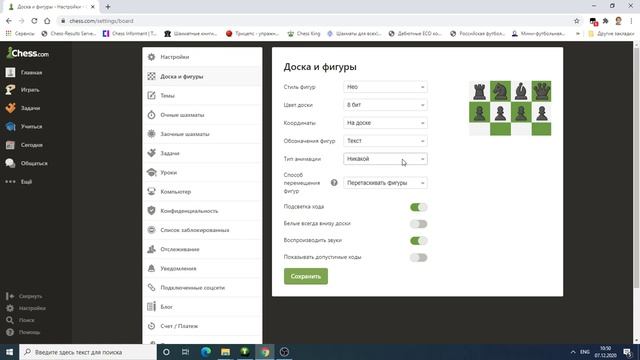Click the Очные шахматы clock icon
Image resolution: width=640 pixels, height=360 pixels.
(151, 115)
